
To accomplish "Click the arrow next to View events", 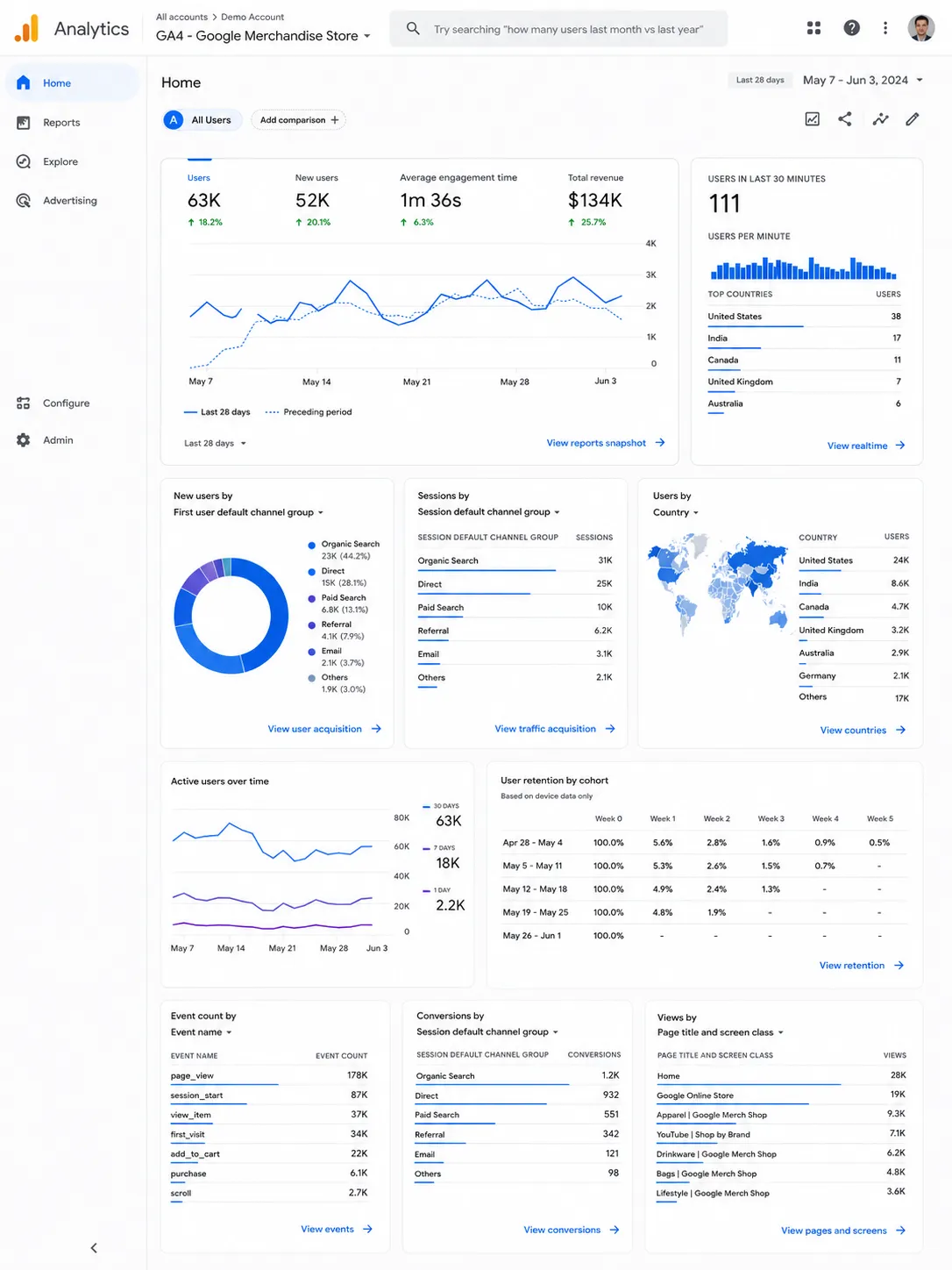I will pos(367,1229).
